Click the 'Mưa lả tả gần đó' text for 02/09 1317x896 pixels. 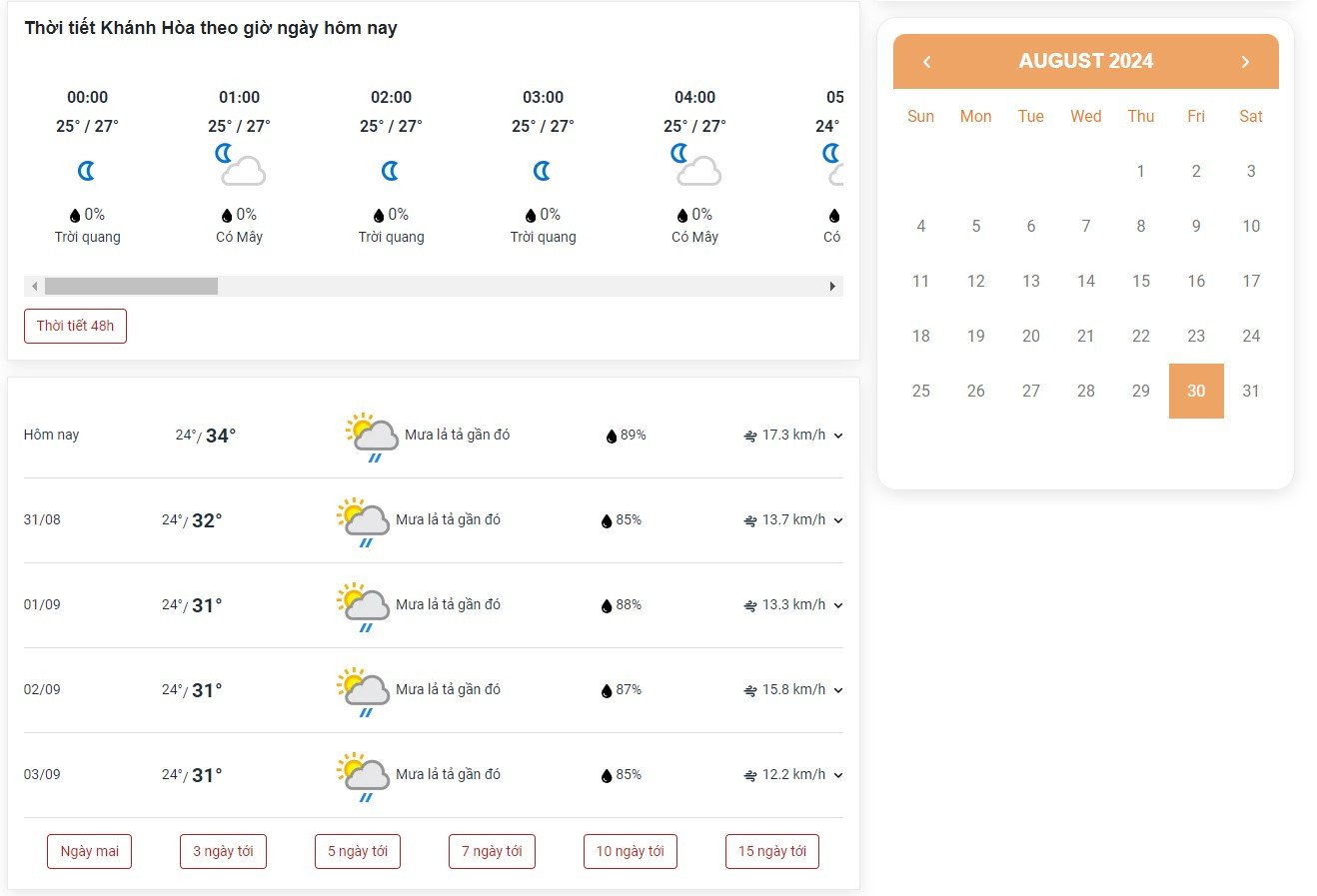pos(449,690)
